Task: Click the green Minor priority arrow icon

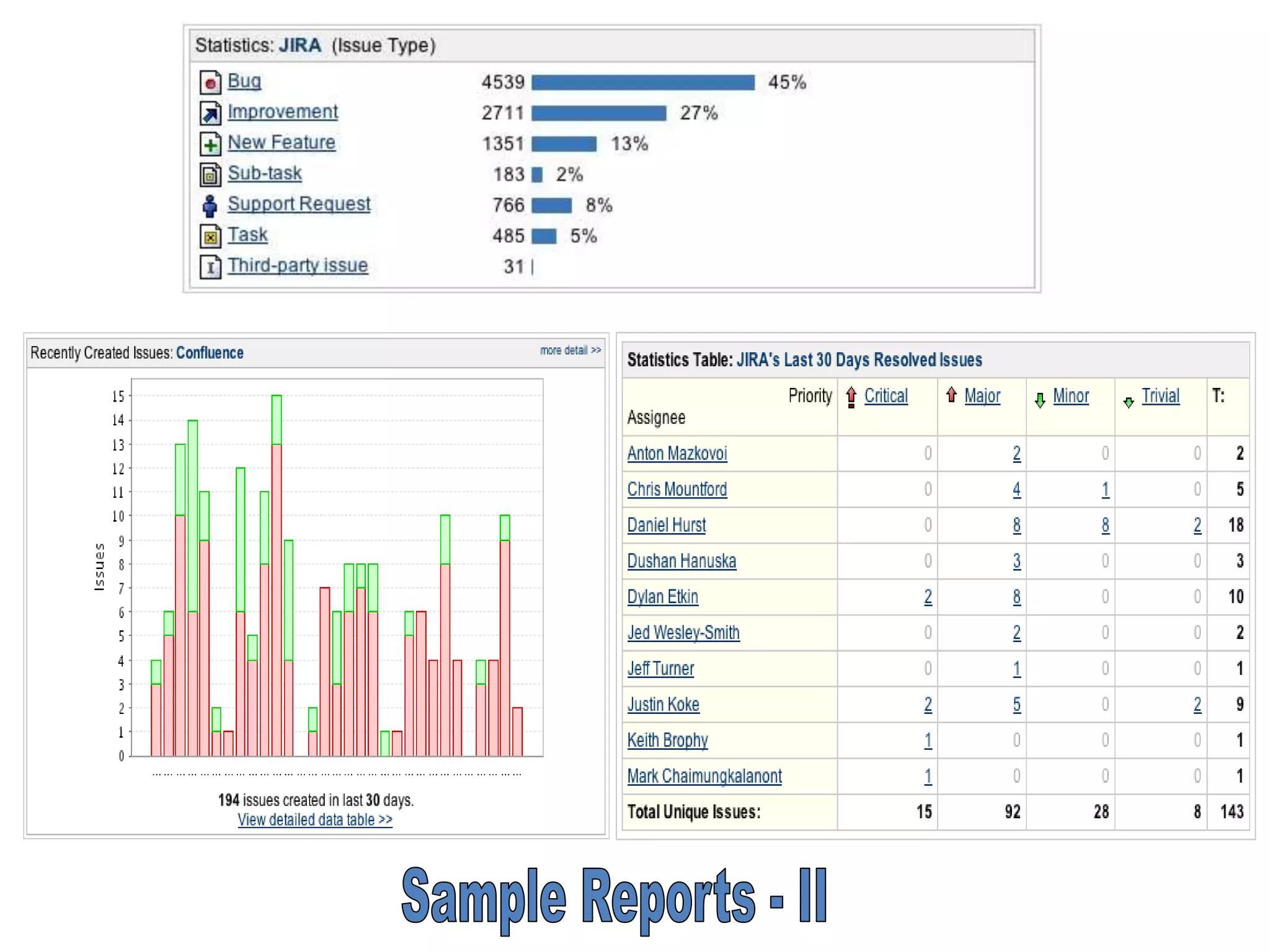Action: (x=1040, y=400)
